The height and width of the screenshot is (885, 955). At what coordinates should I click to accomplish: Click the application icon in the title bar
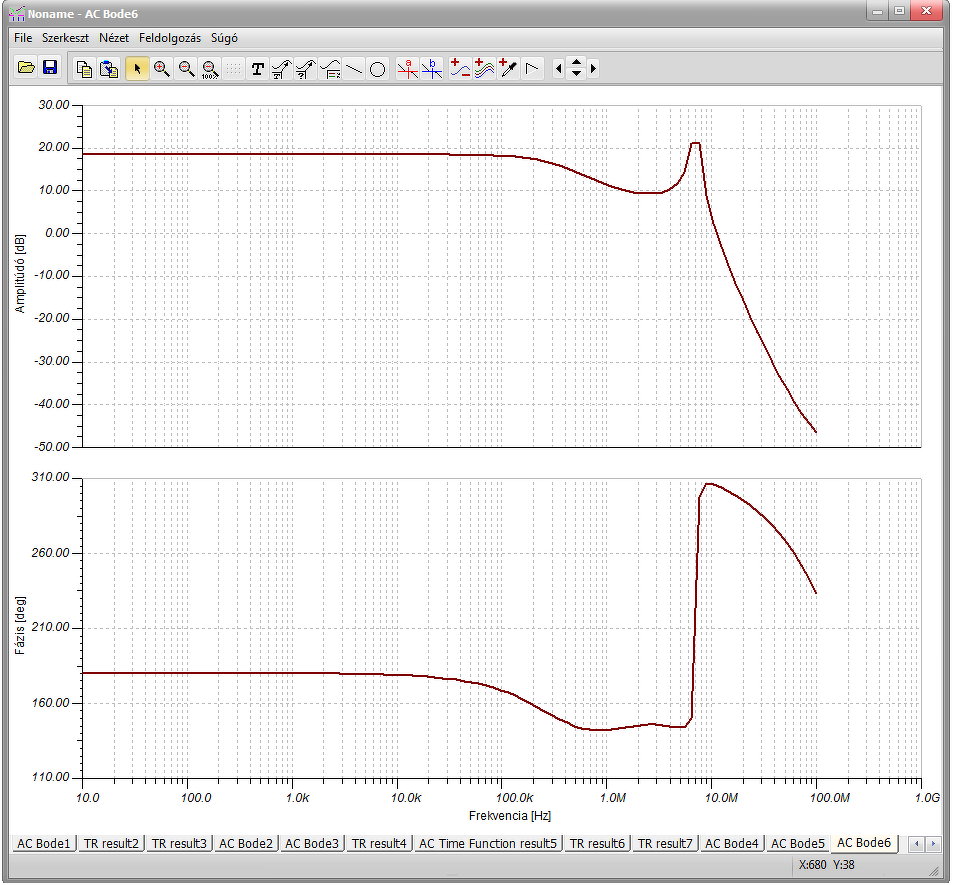click(x=16, y=13)
